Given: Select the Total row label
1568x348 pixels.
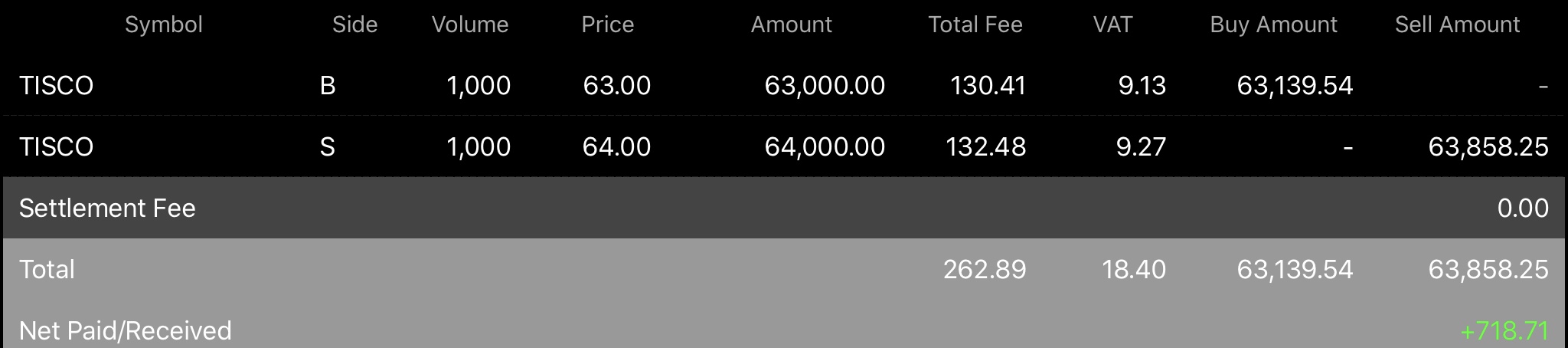Looking at the screenshot, I should click(x=47, y=269).
